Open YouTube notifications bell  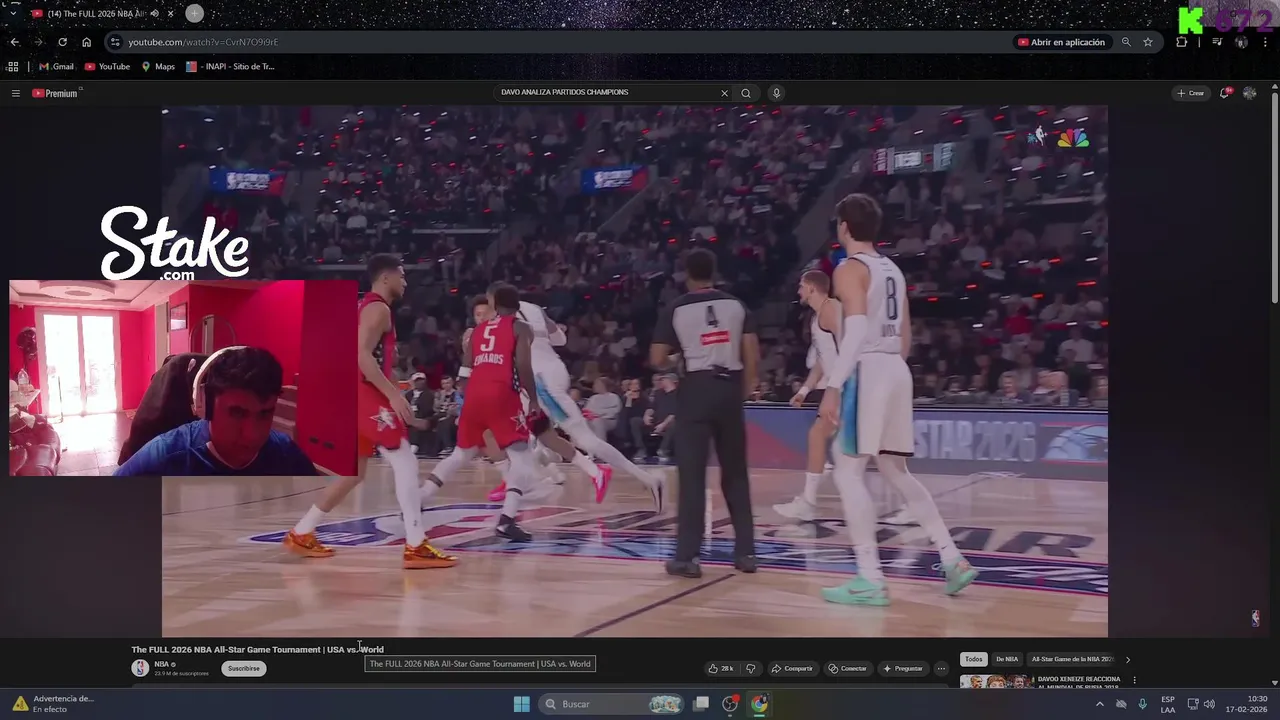tap(1225, 93)
